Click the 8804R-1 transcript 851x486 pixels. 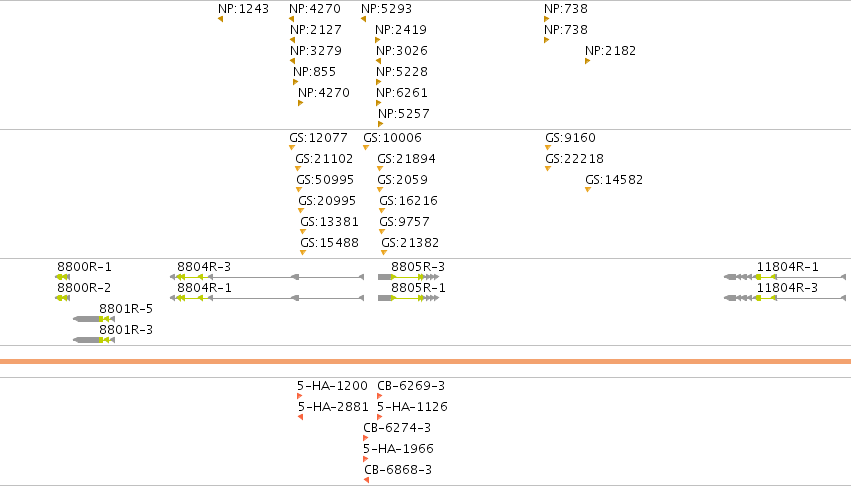(267, 298)
